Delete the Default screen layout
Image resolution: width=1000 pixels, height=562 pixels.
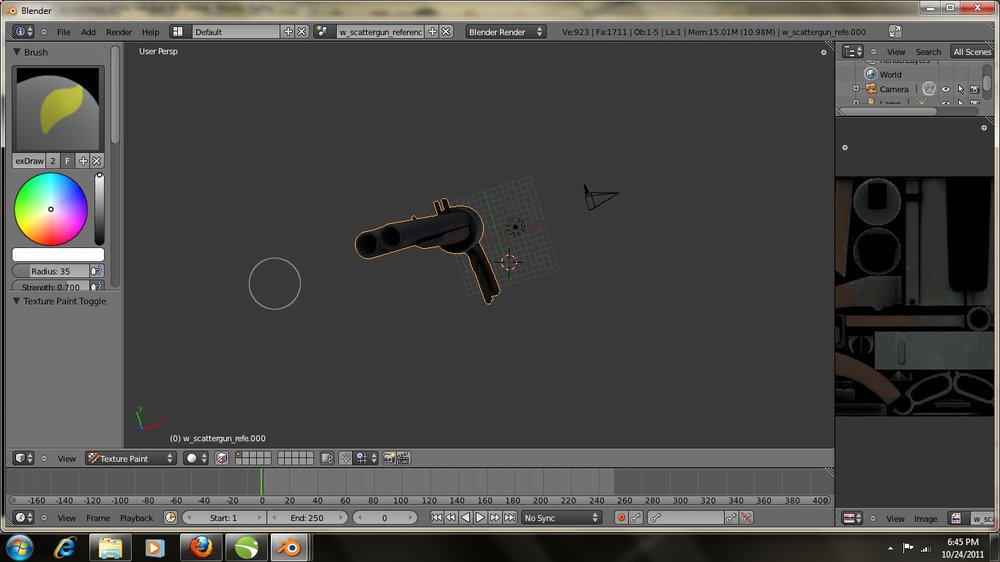click(302, 32)
